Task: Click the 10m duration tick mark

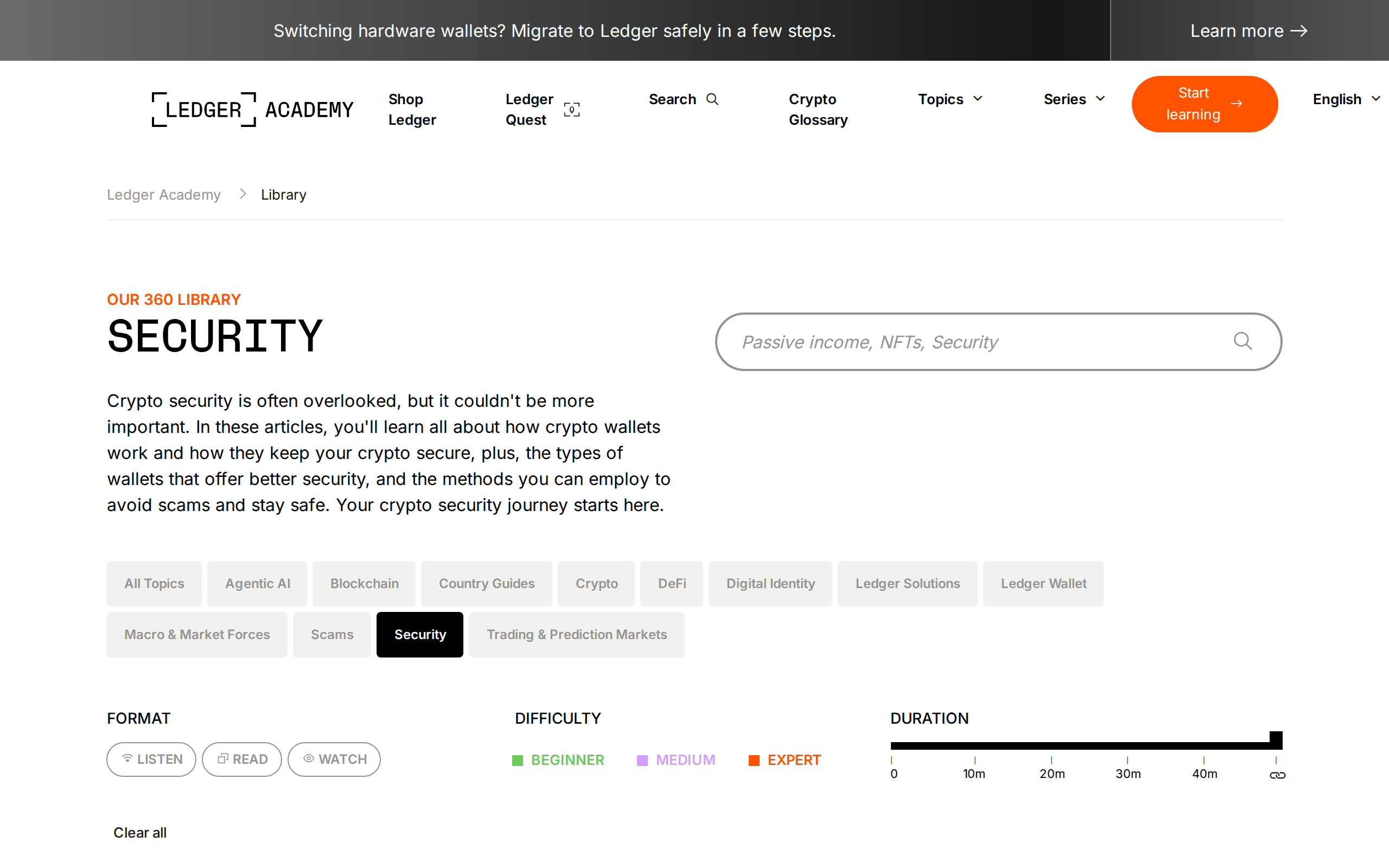Action: click(x=974, y=760)
